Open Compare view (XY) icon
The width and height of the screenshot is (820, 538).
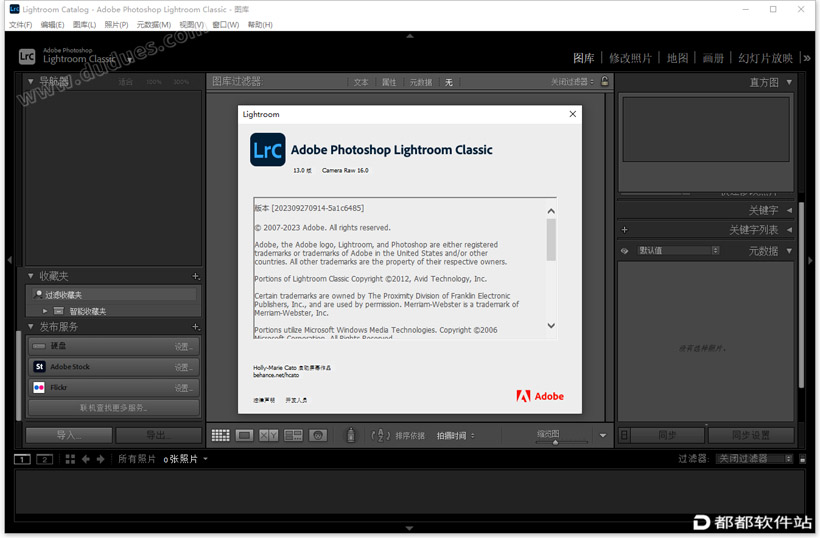click(269, 436)
